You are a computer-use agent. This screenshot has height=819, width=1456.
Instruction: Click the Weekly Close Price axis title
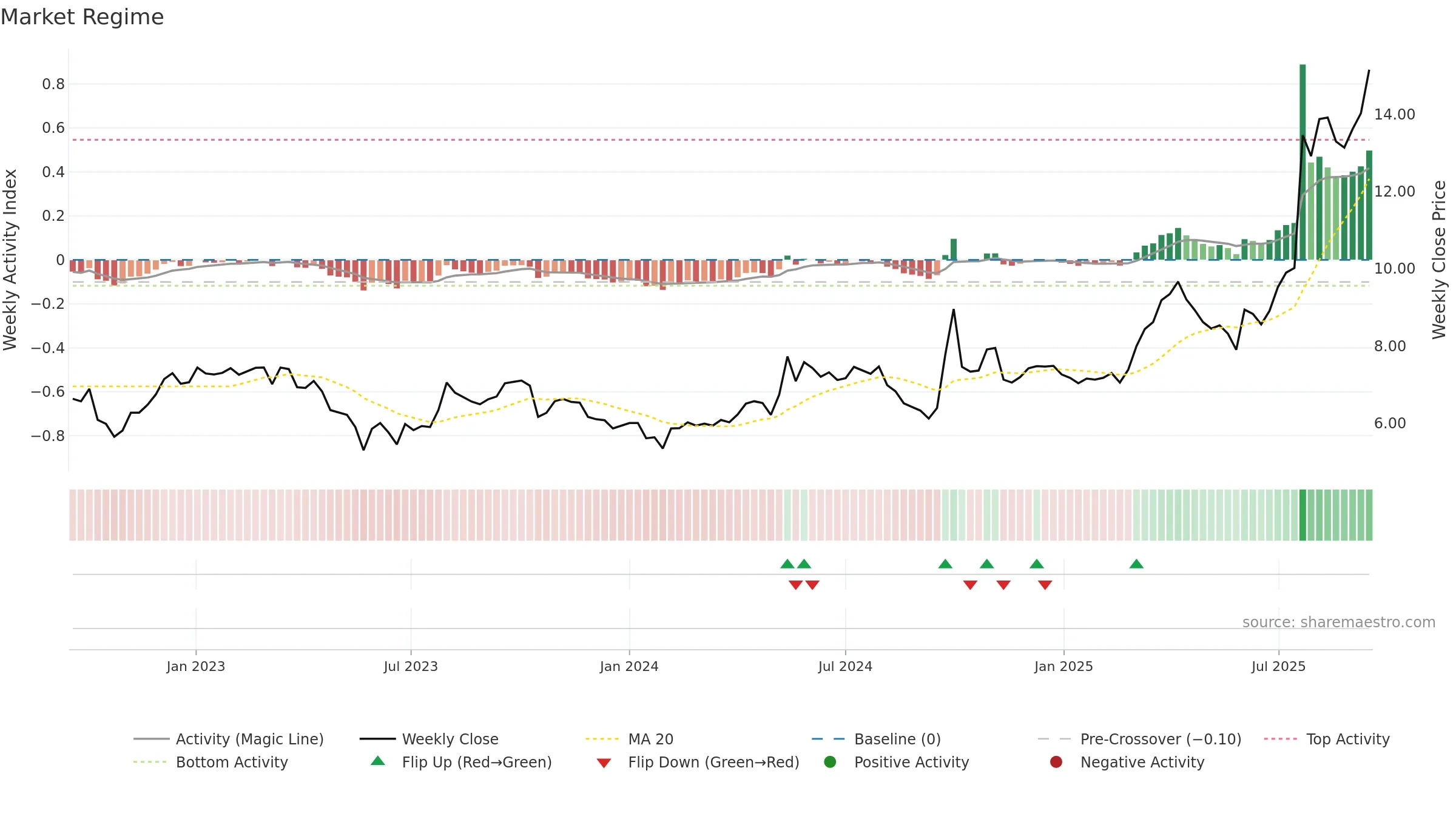tap(1439, 260)
